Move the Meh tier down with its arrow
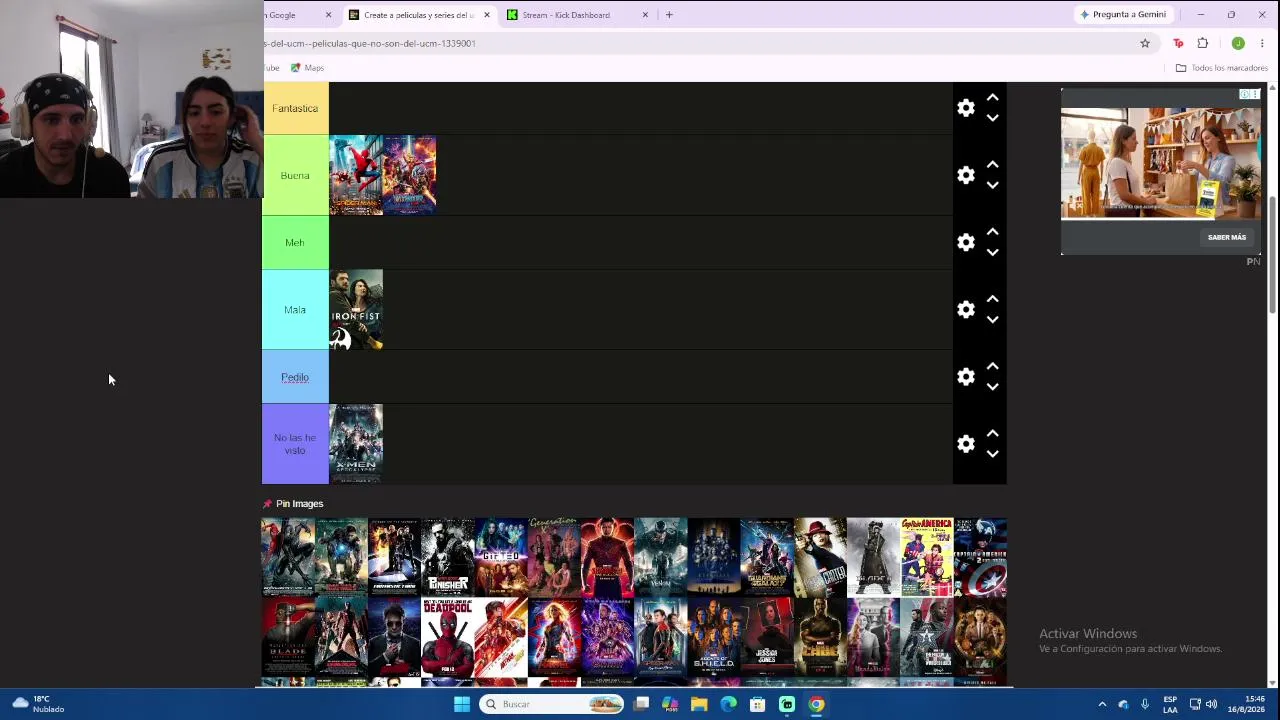 993,252
